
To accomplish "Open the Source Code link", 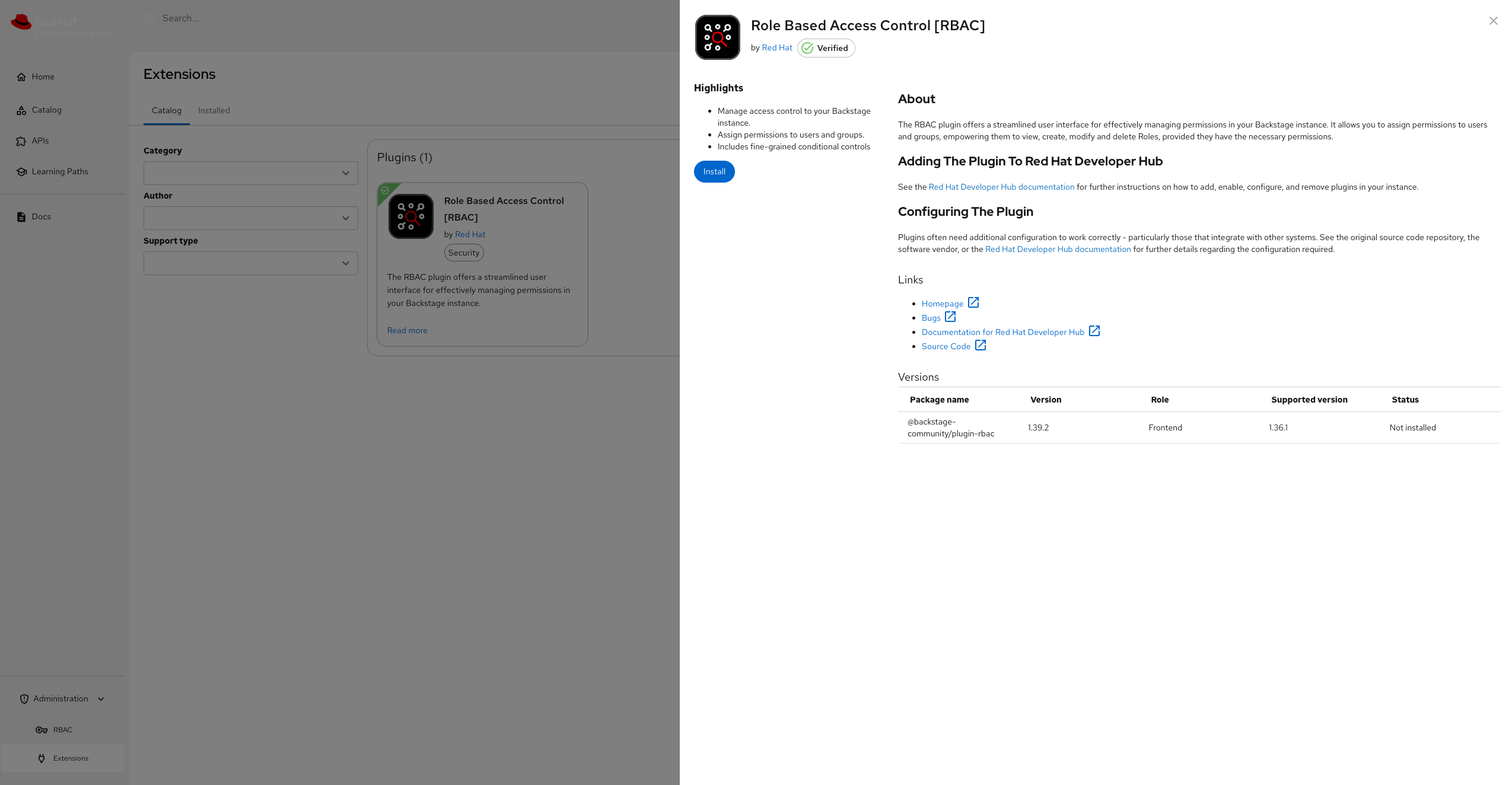I will (946, 347).
